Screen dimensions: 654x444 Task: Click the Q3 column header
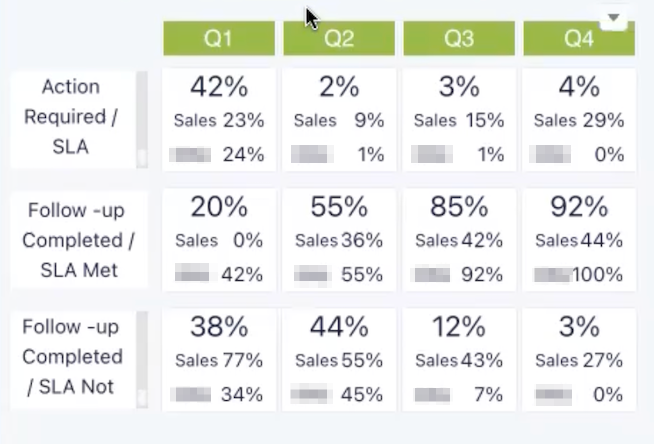tap(459, 39)
